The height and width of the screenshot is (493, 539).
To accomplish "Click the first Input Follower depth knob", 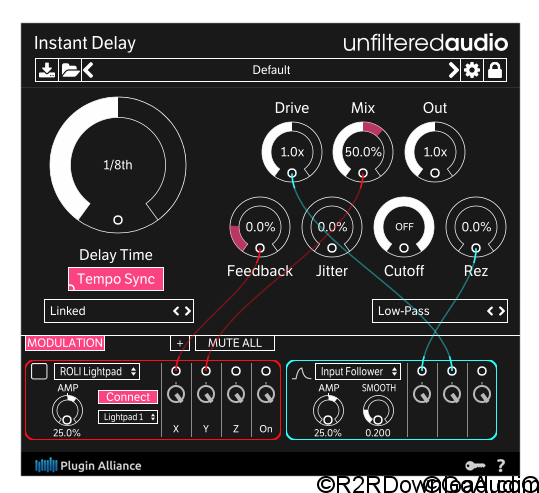I will [422, 394].
